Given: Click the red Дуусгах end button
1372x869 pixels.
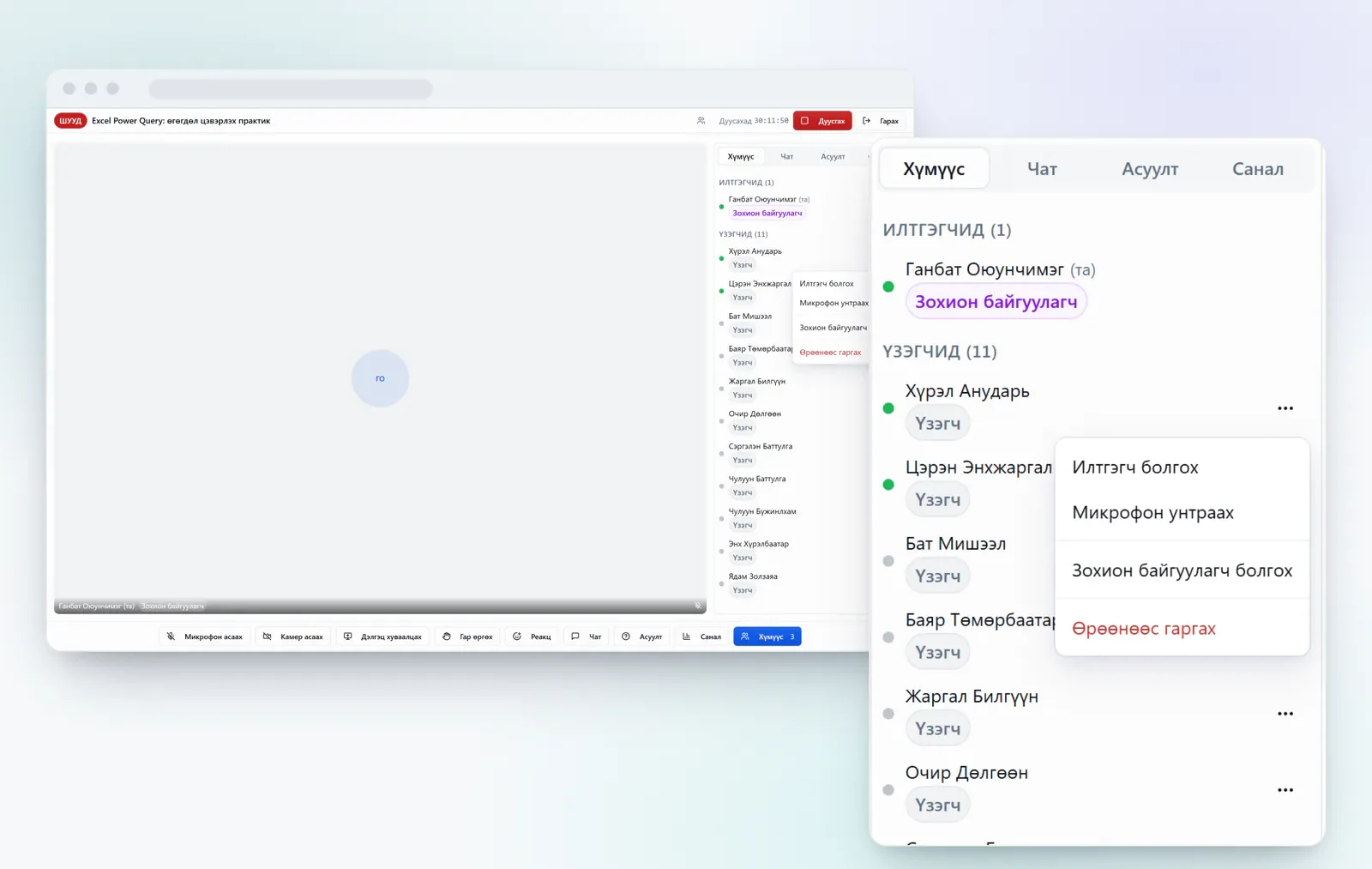Looking at the screenshot, I should tap(822, 121).
